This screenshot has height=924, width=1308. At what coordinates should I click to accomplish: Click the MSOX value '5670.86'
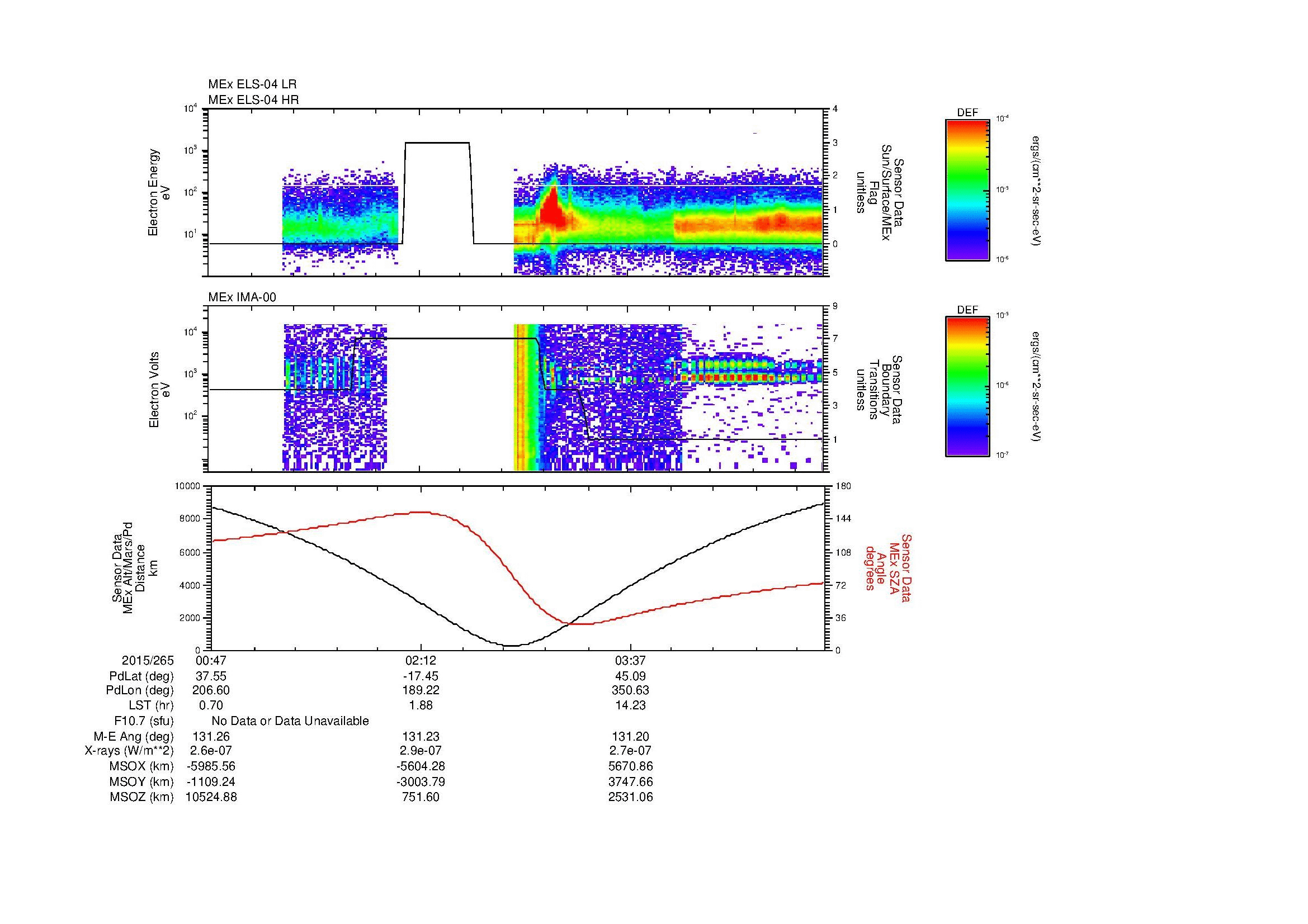point(630,766)
